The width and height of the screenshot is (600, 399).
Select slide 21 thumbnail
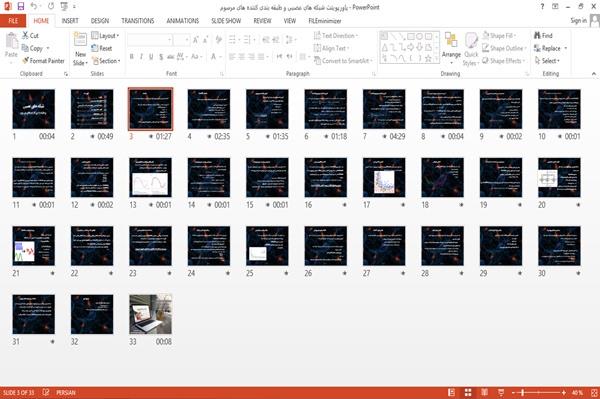click(x=34, y=246)
